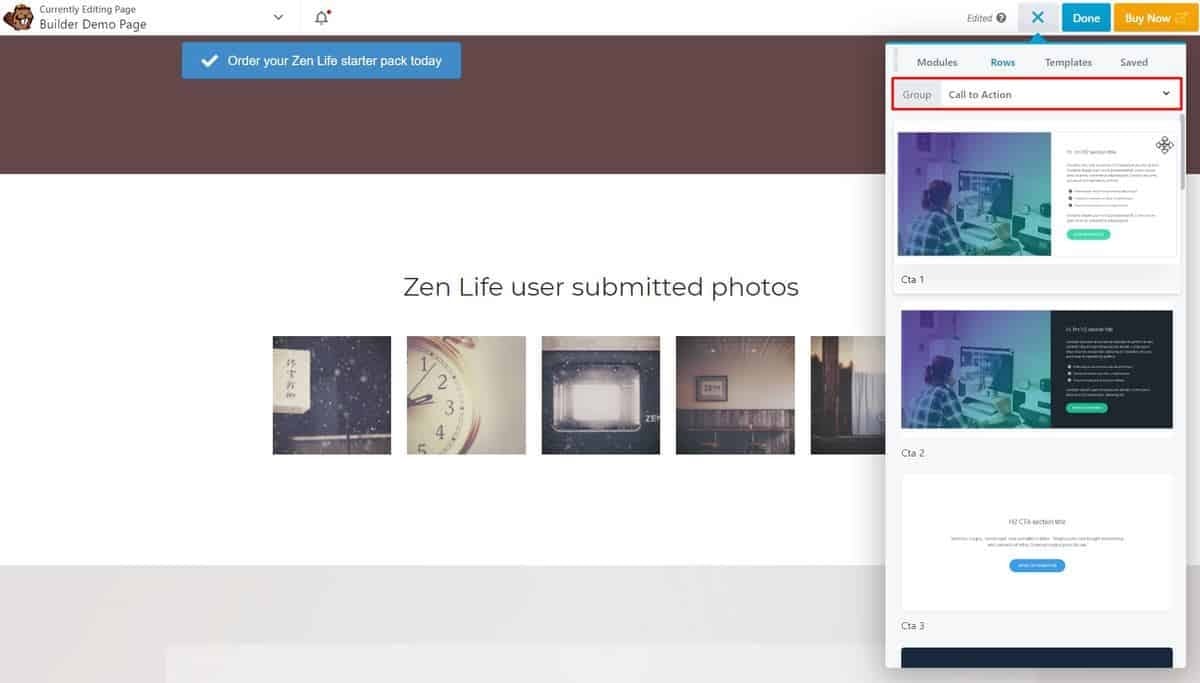Click the clock photo in user submitted photos

point(466,394)
